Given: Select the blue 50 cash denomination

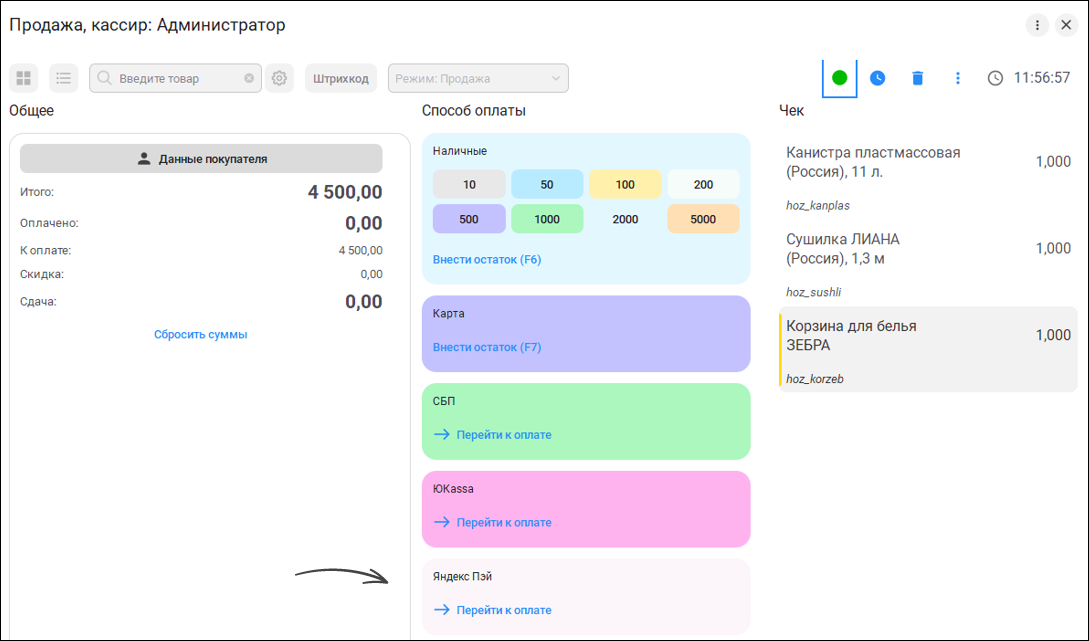Looking at the screenshot, I should pyautogui.click(x=547, y=184).
